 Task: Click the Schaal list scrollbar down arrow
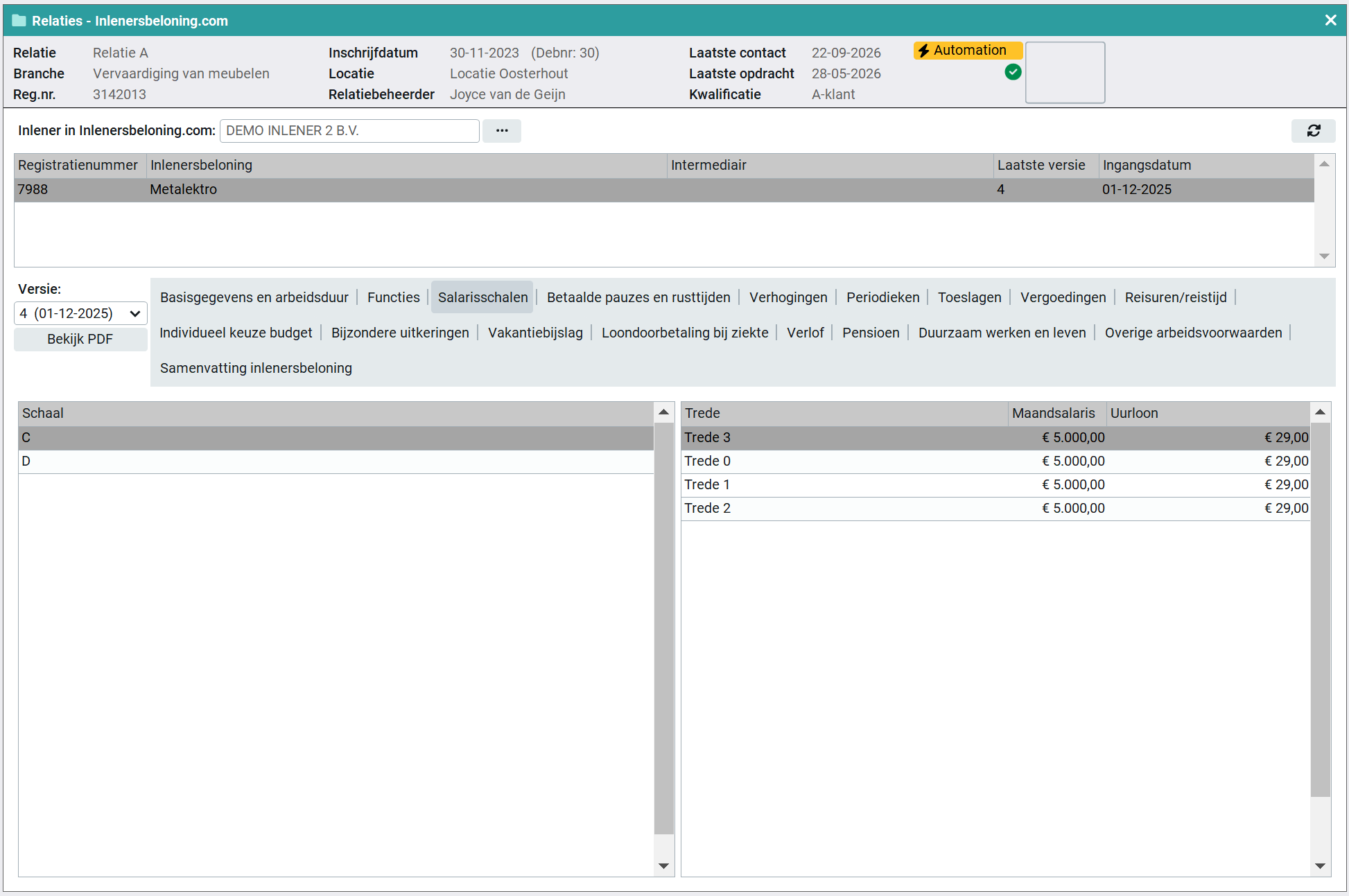click(663, 866)
